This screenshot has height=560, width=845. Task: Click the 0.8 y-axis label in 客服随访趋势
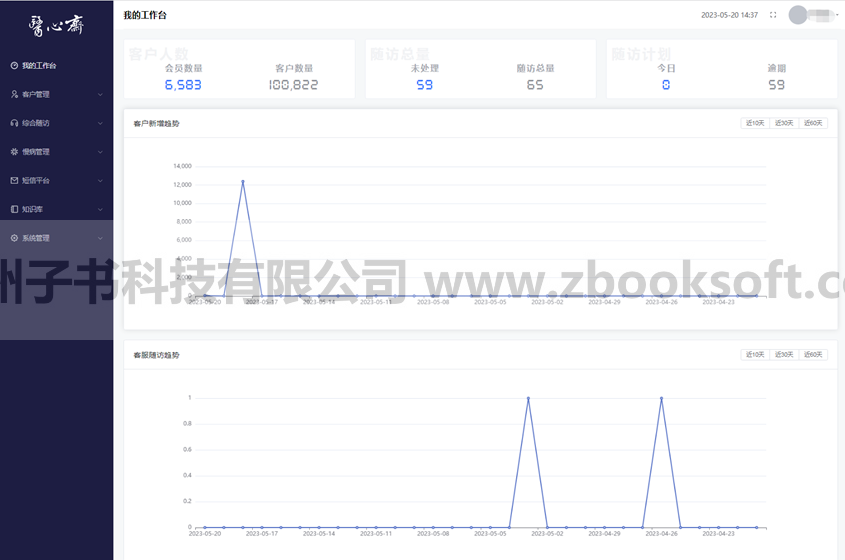(187, 424)
